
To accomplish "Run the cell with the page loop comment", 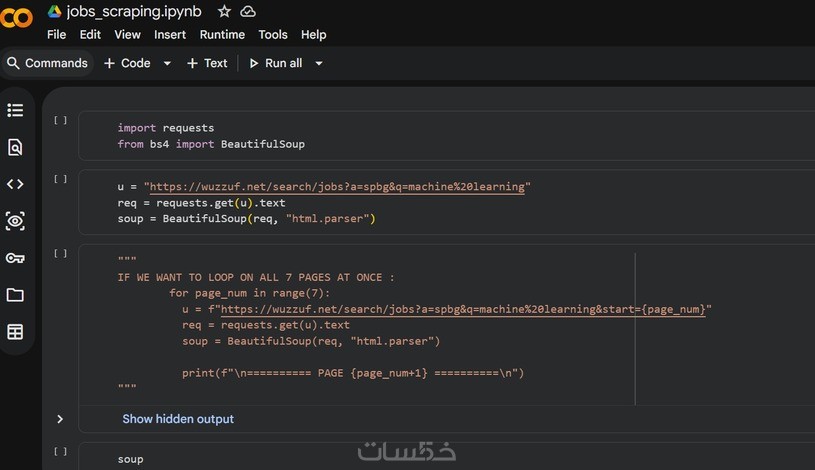I will pos(61,253).
